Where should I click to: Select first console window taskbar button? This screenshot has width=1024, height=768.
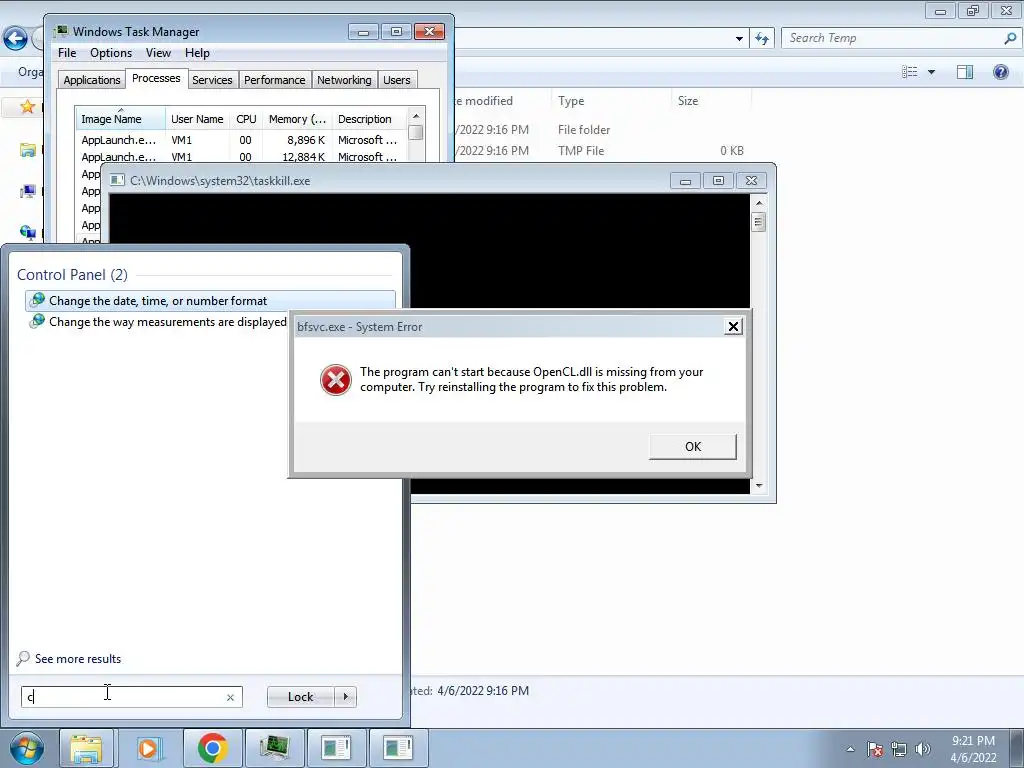[336, 748]
